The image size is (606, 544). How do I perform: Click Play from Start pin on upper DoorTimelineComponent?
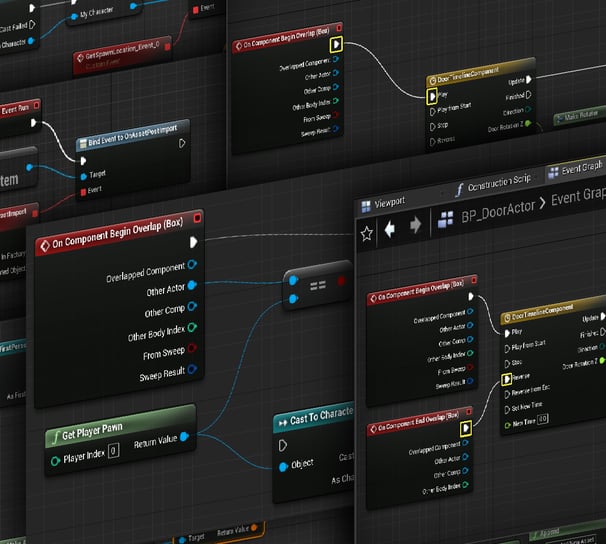pos(432,112)
